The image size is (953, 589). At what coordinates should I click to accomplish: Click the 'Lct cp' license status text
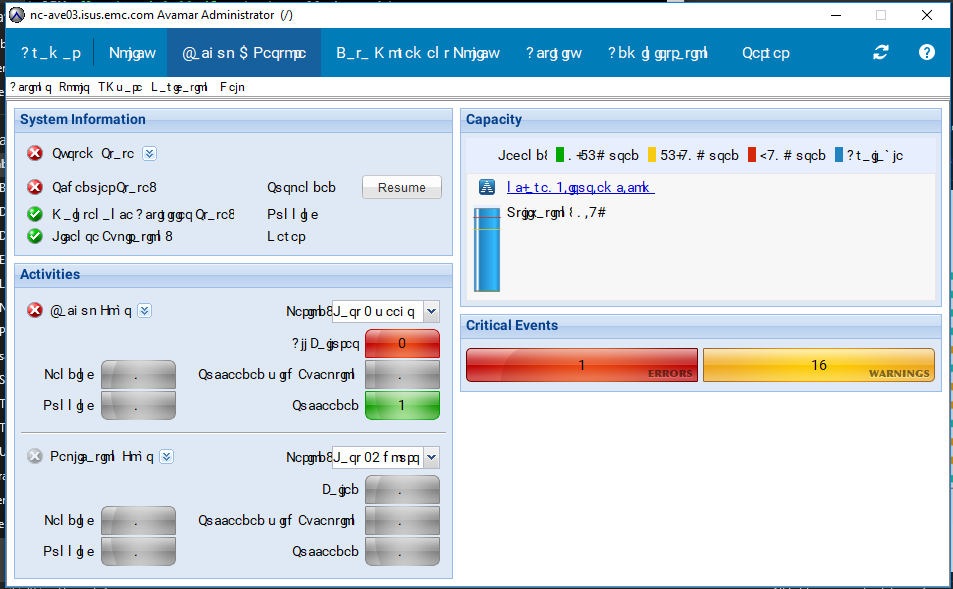(x=286, y=236)
